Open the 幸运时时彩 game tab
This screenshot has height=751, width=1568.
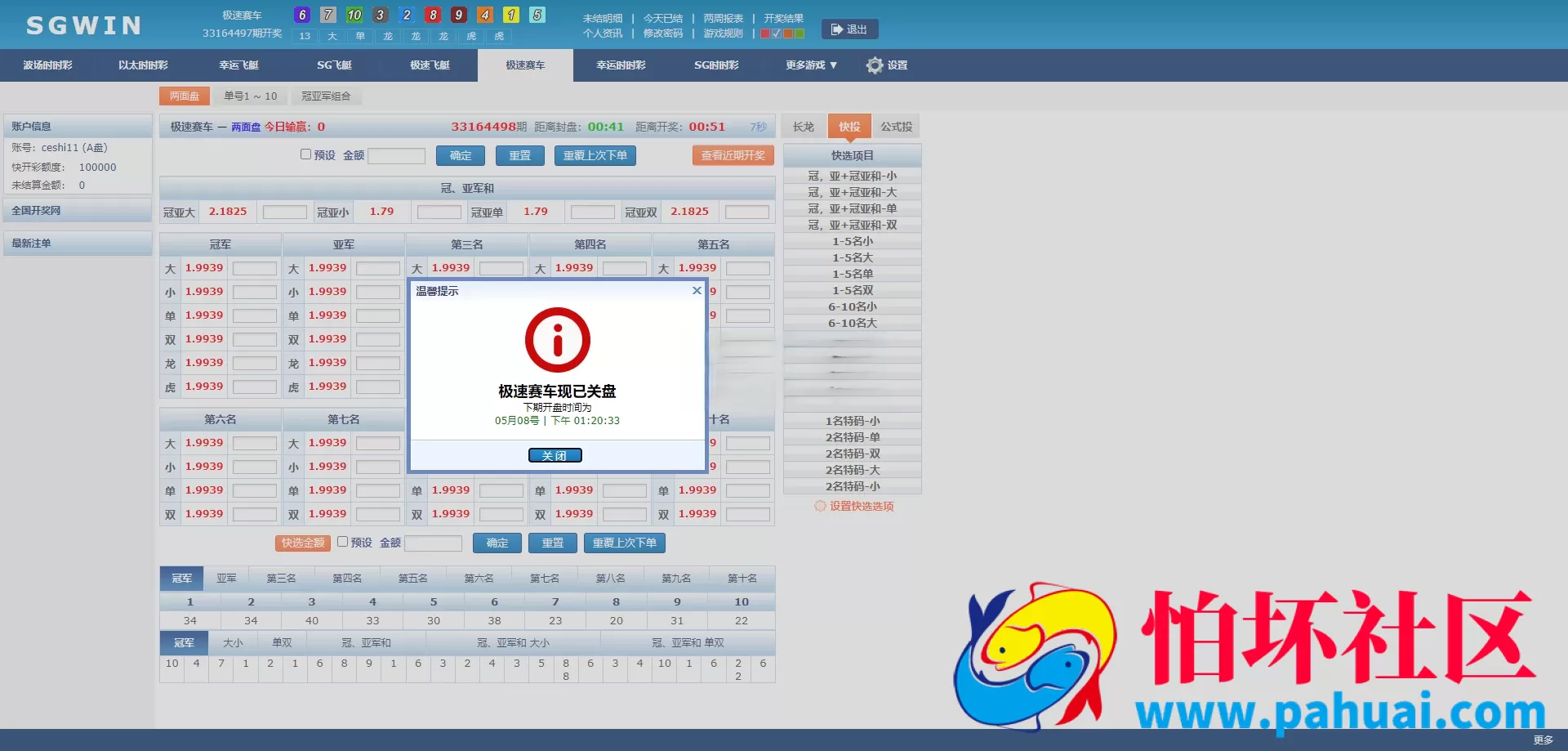(x=621, y=65)
